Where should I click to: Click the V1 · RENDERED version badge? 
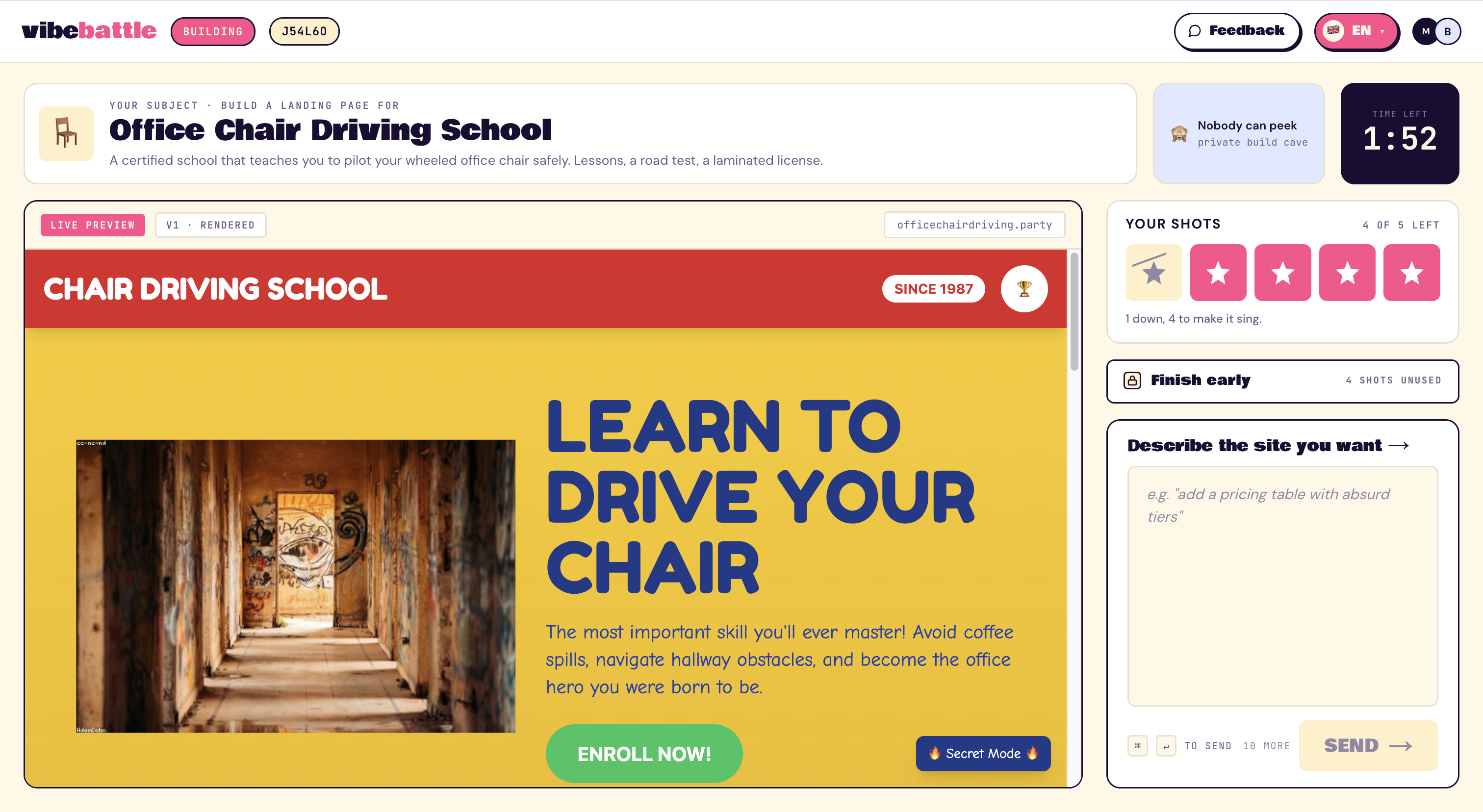pyautogui.click(x=211, y=225)
